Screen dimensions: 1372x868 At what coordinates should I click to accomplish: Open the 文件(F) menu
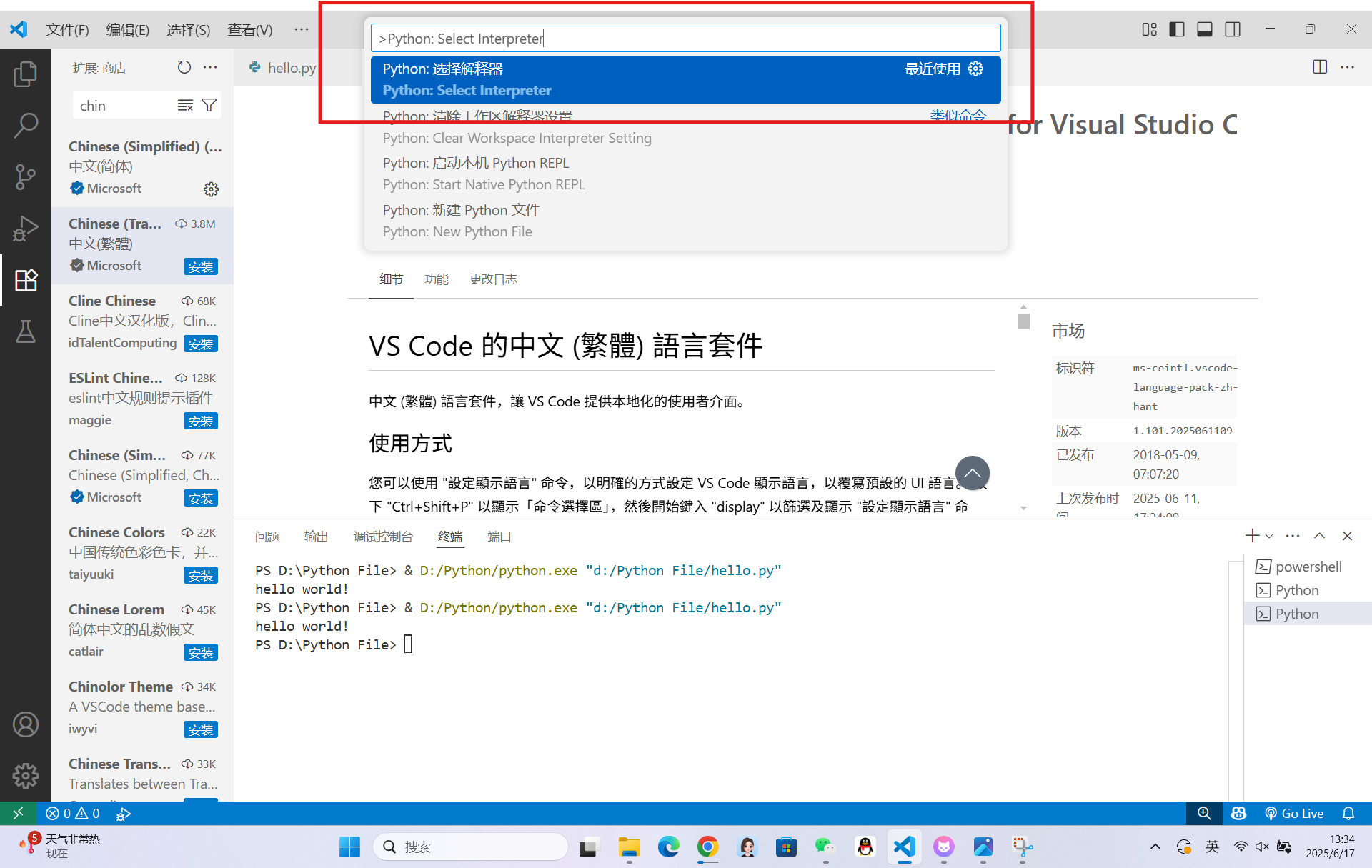(67, 29)
